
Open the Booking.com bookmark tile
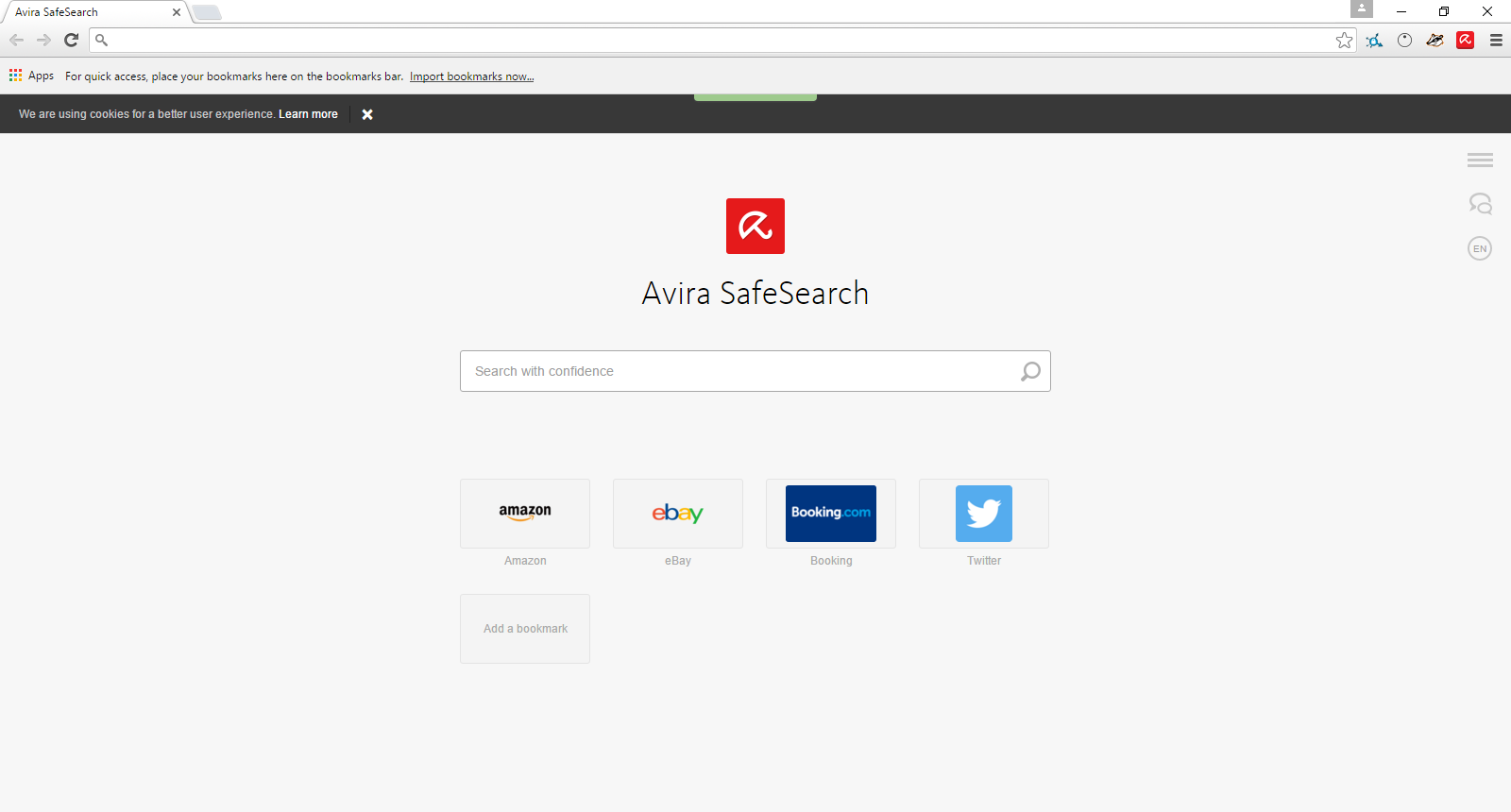click(831, 514)
